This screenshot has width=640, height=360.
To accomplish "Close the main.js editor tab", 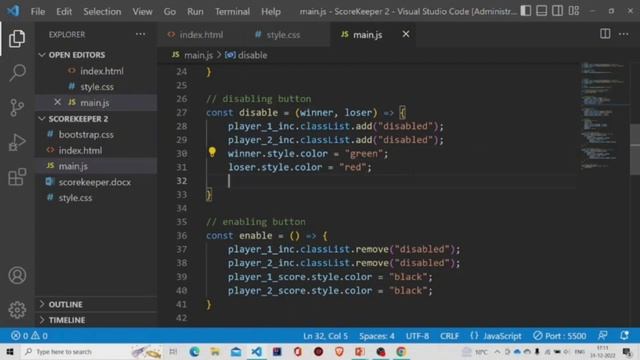I will click(406, 34).
